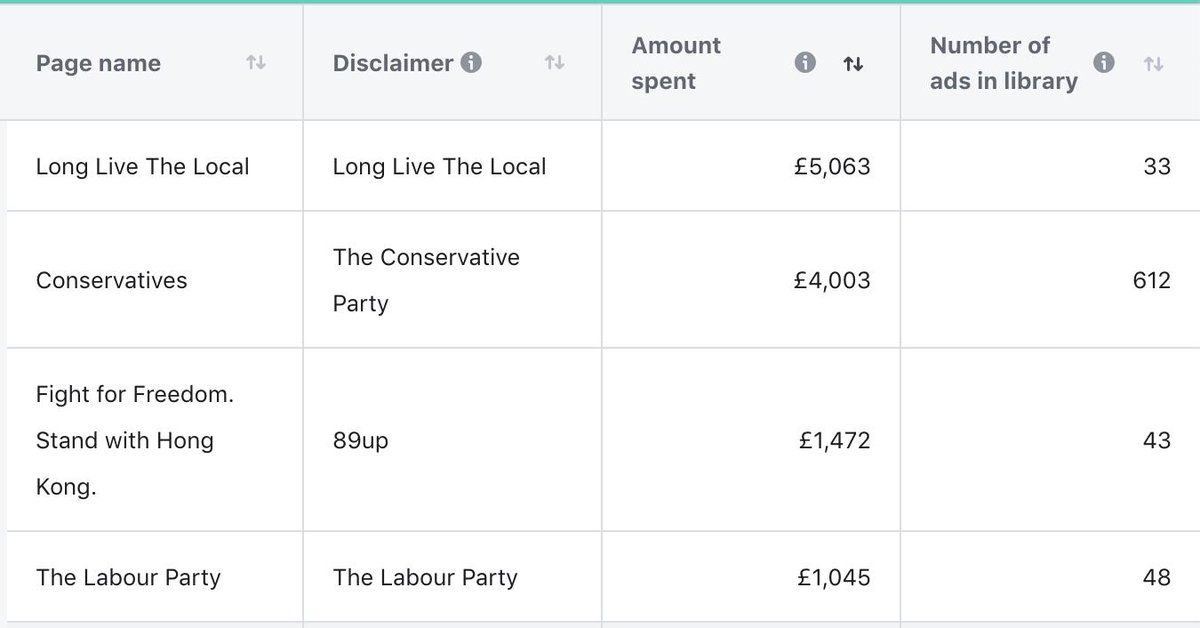
Task: Open Amount spent info icon
Action: (805, 63)
